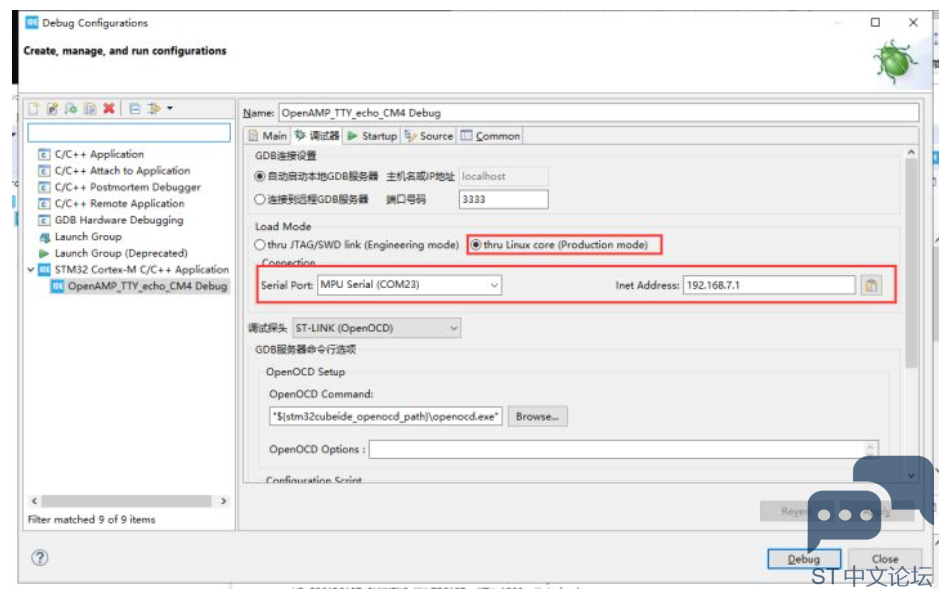Switch to the Main tab
Screen dimensions: 945x600
click(x=267, y=136)
